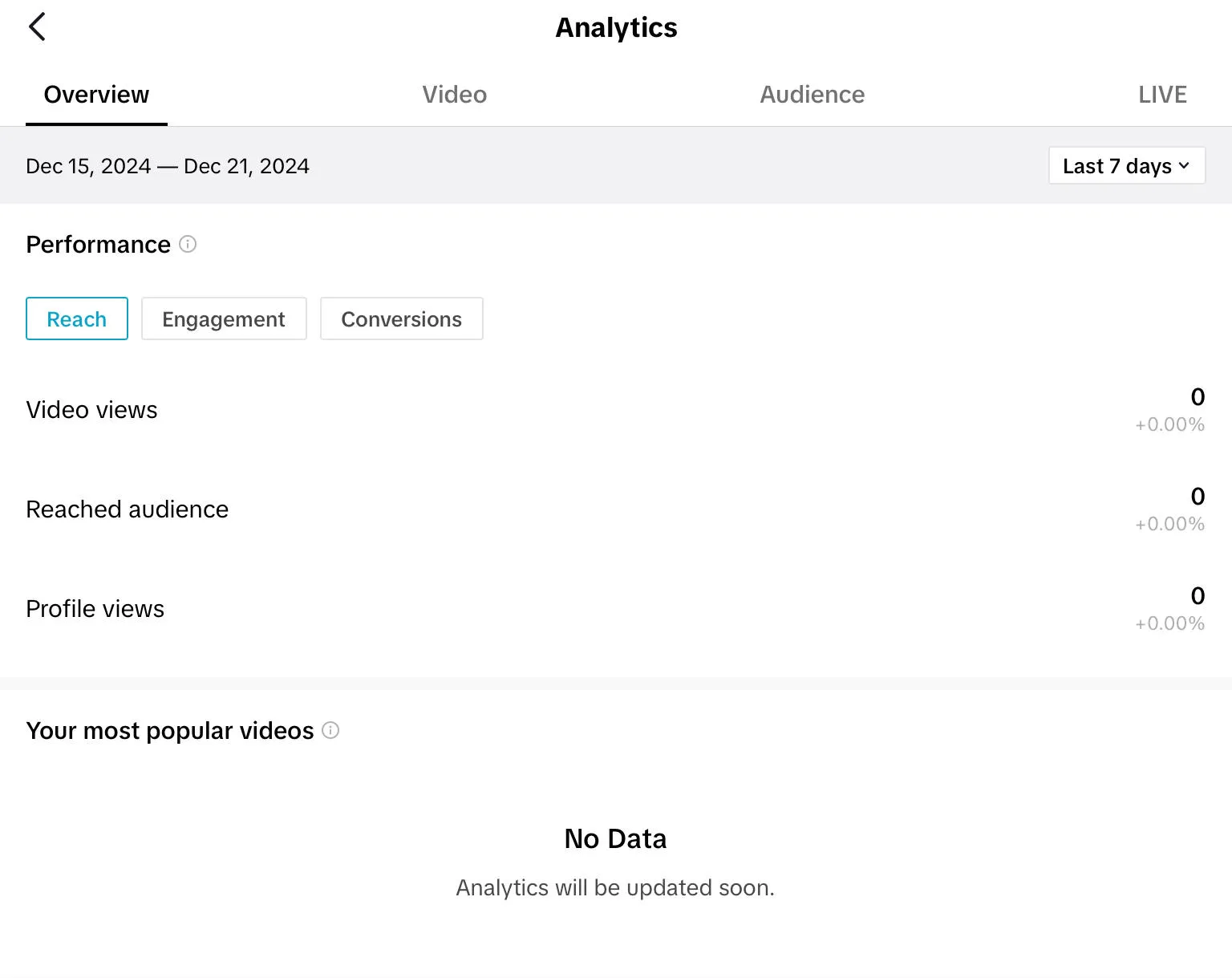Select the Reach metric filter
The image size is (1232, 978).
pyautogui.click(x=77, y=319)
